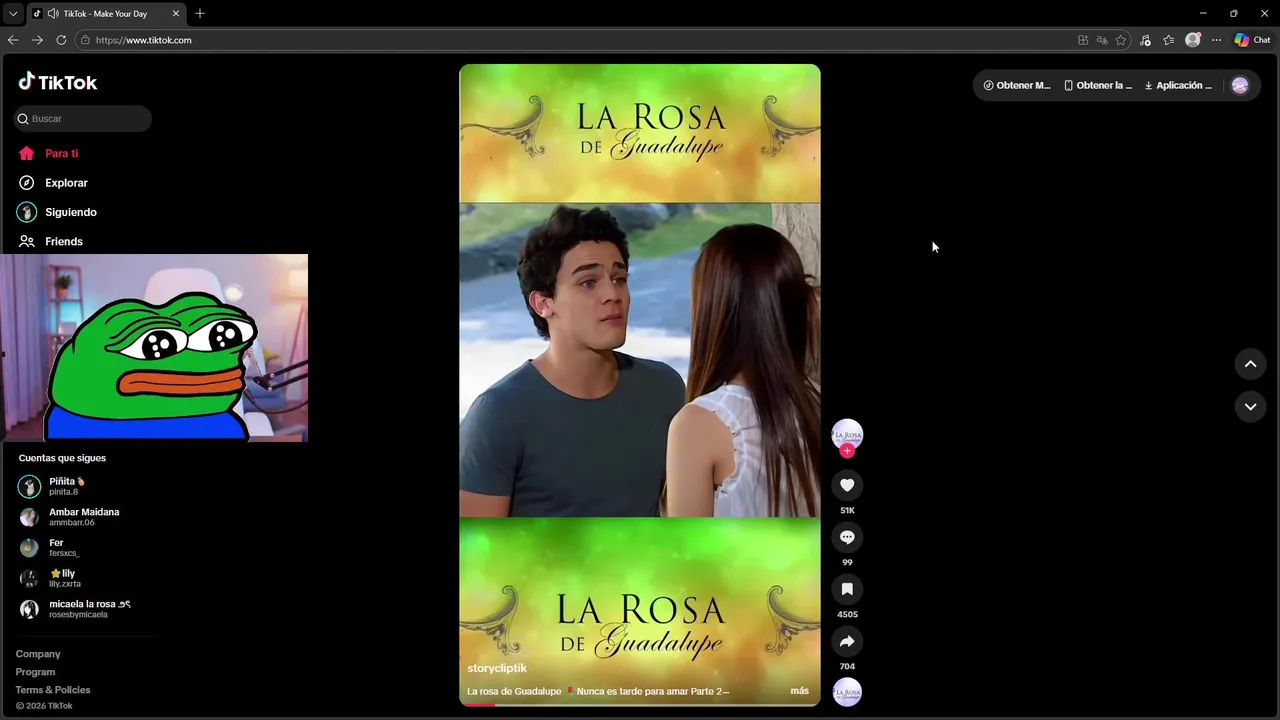View site information lock icon

pos(85,40)
